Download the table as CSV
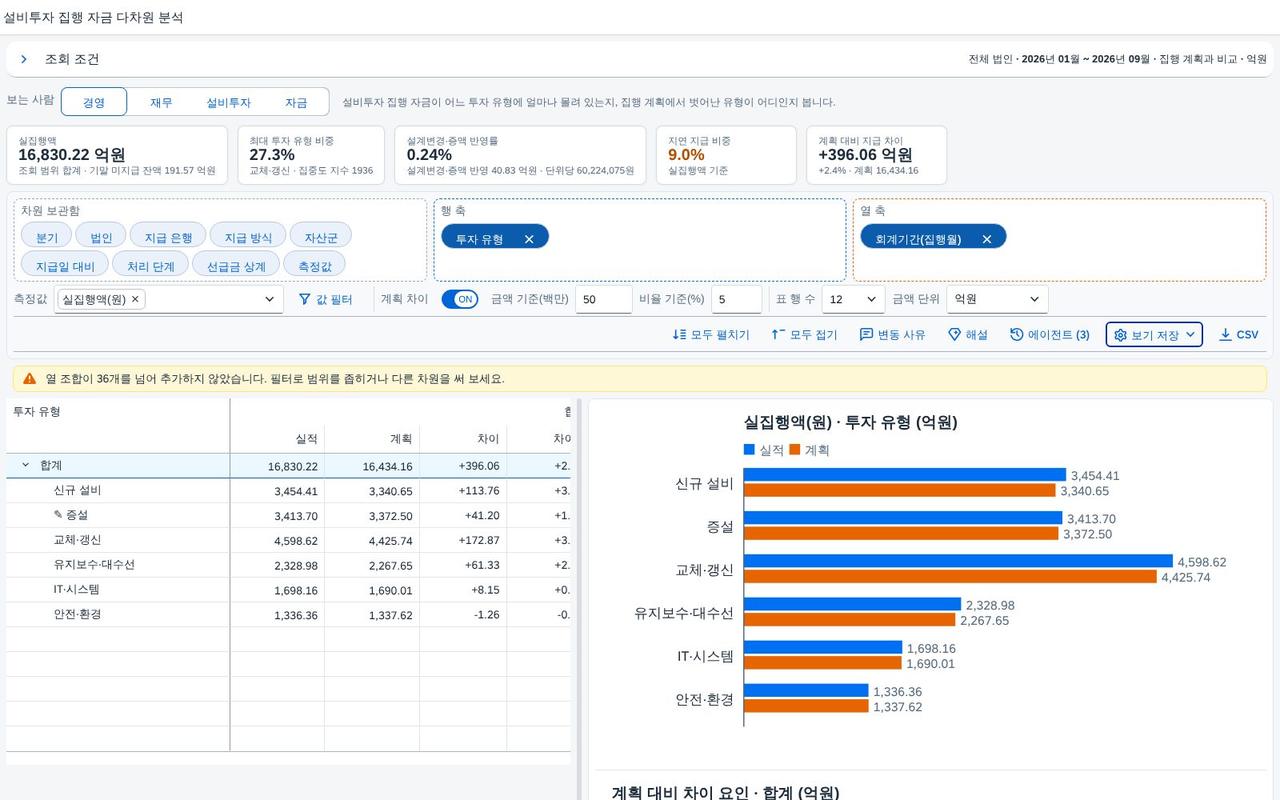 (x=1239, y=335)
